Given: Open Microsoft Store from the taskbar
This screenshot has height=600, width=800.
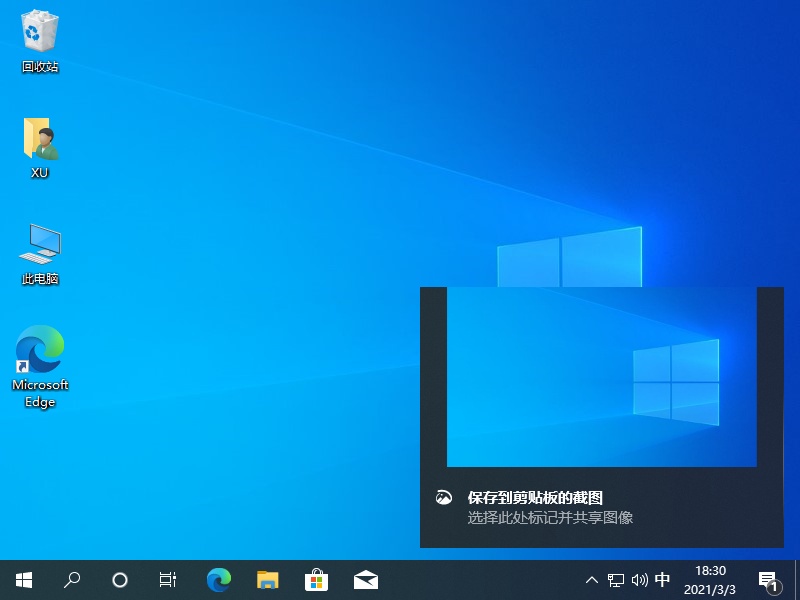Looking at the screenshot, I should tap(316, 579).
